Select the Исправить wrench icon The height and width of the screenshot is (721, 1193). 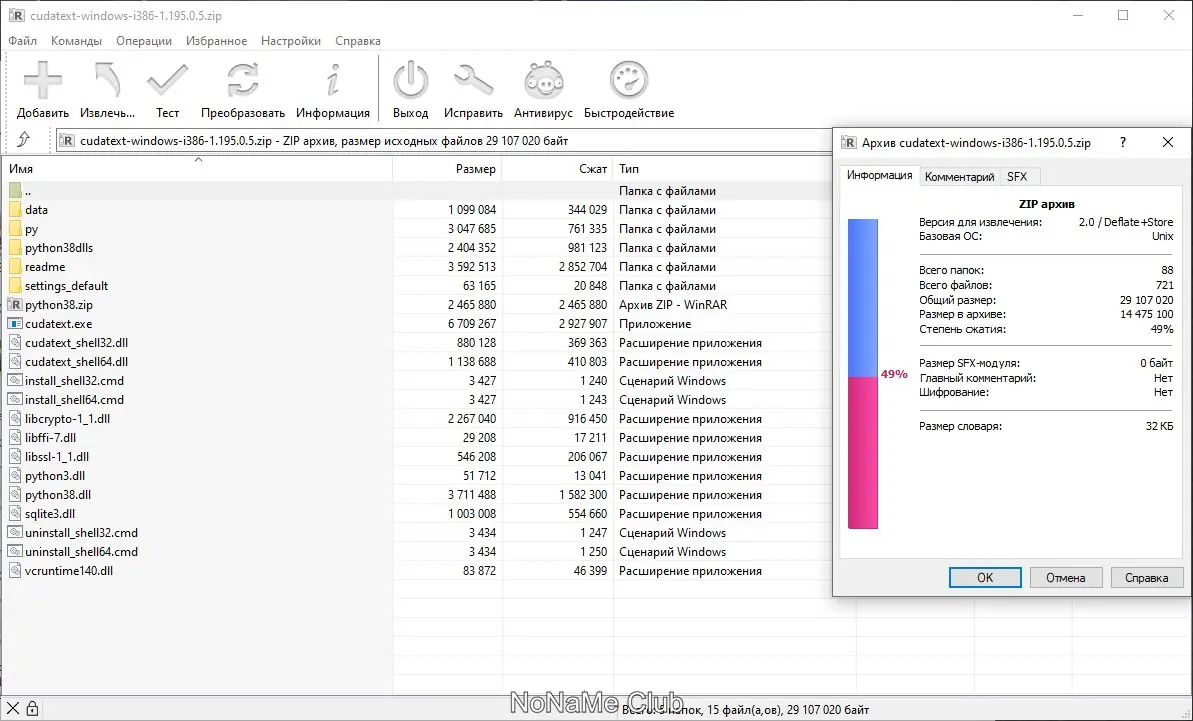[473, 81]
